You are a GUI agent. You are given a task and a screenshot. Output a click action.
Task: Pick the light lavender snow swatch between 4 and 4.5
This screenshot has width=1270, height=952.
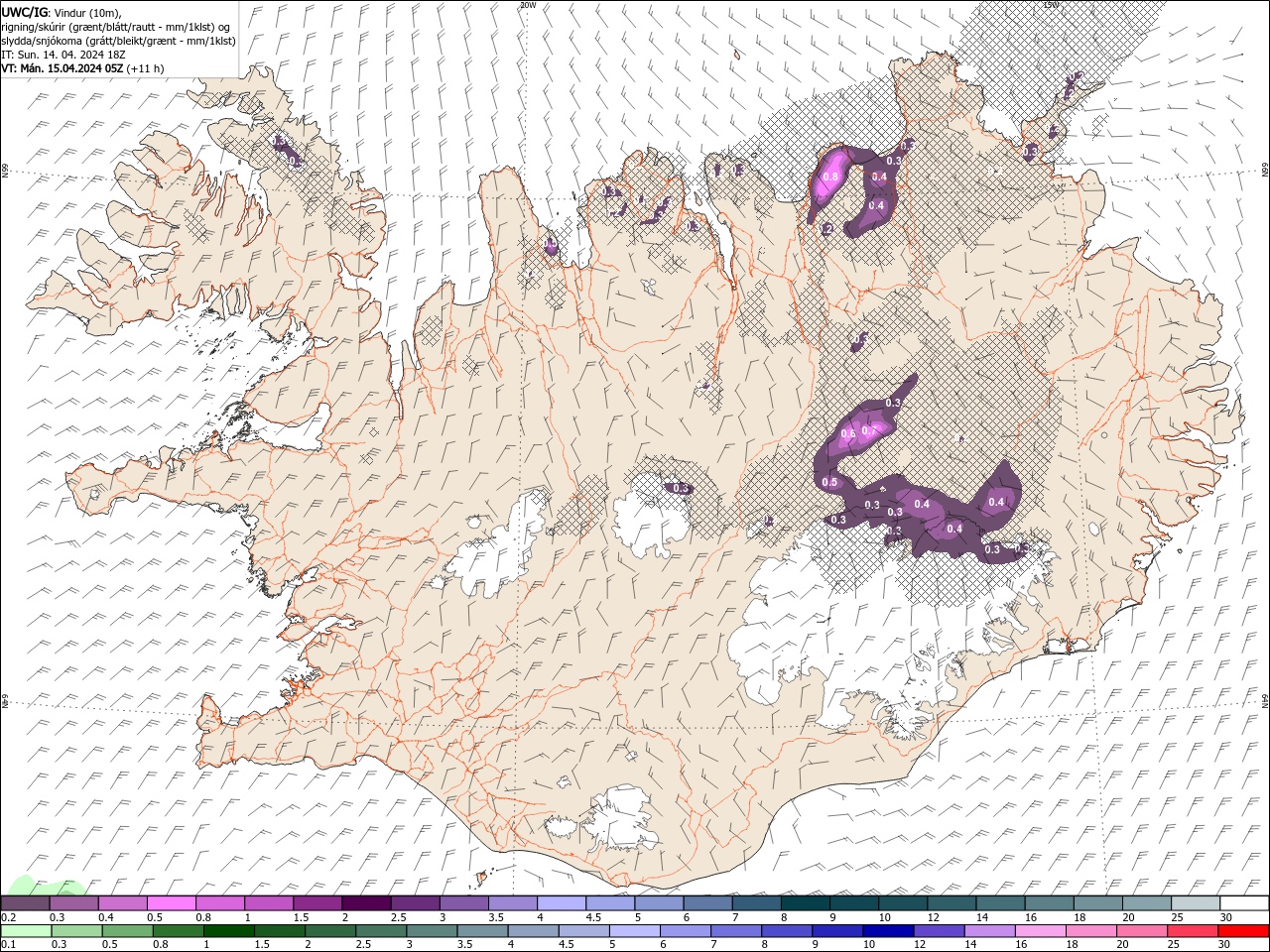(561, 903)
